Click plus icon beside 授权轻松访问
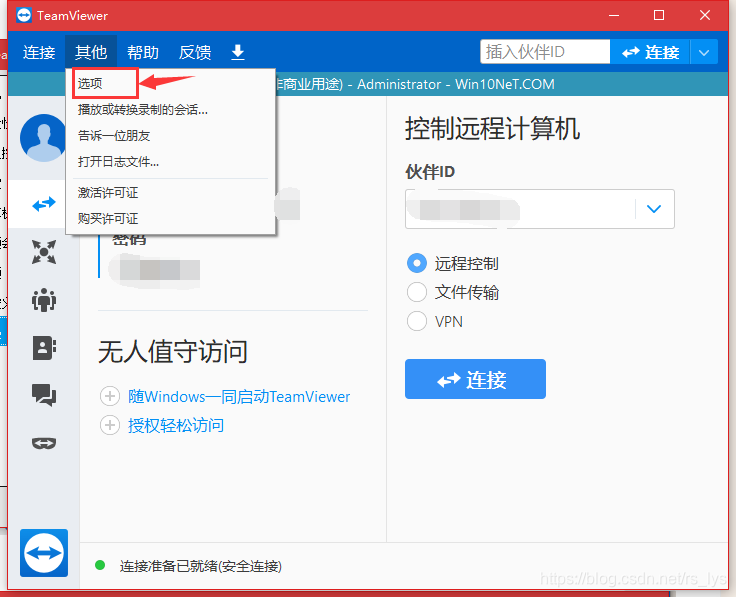The image size is (736, 597). coord(110,425)
